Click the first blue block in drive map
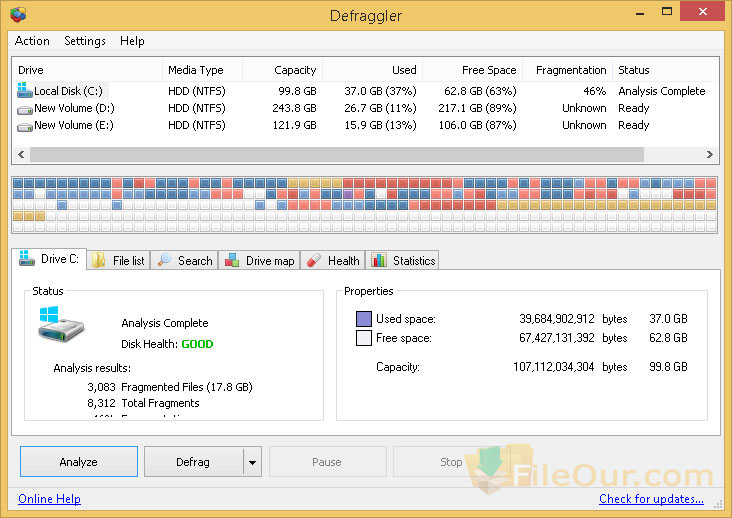The width and height of the screenshot is (732, 518). point(18,182)
